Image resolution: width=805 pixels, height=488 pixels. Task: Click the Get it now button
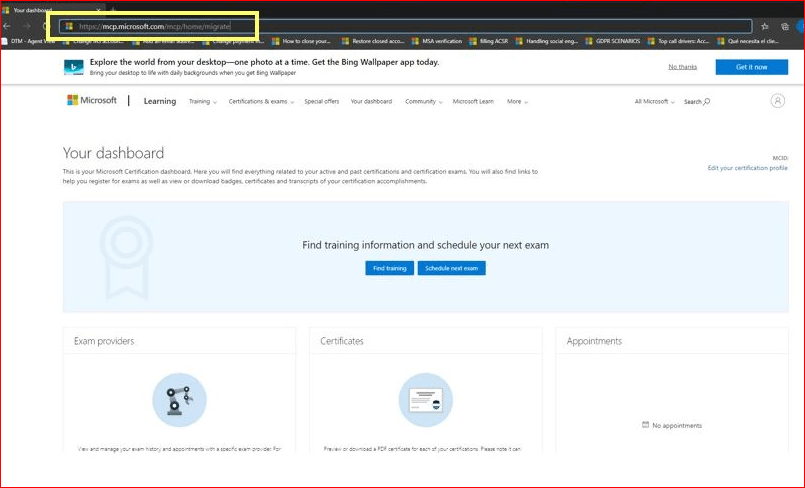click(752, 67)
